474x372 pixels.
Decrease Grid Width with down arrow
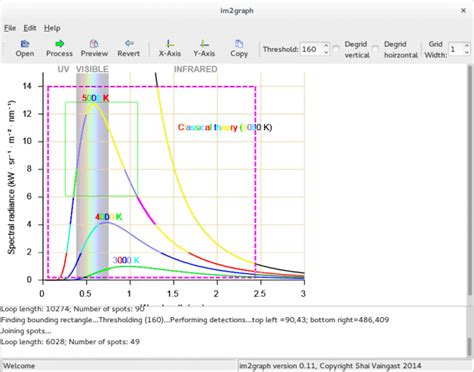click(467, 52)
